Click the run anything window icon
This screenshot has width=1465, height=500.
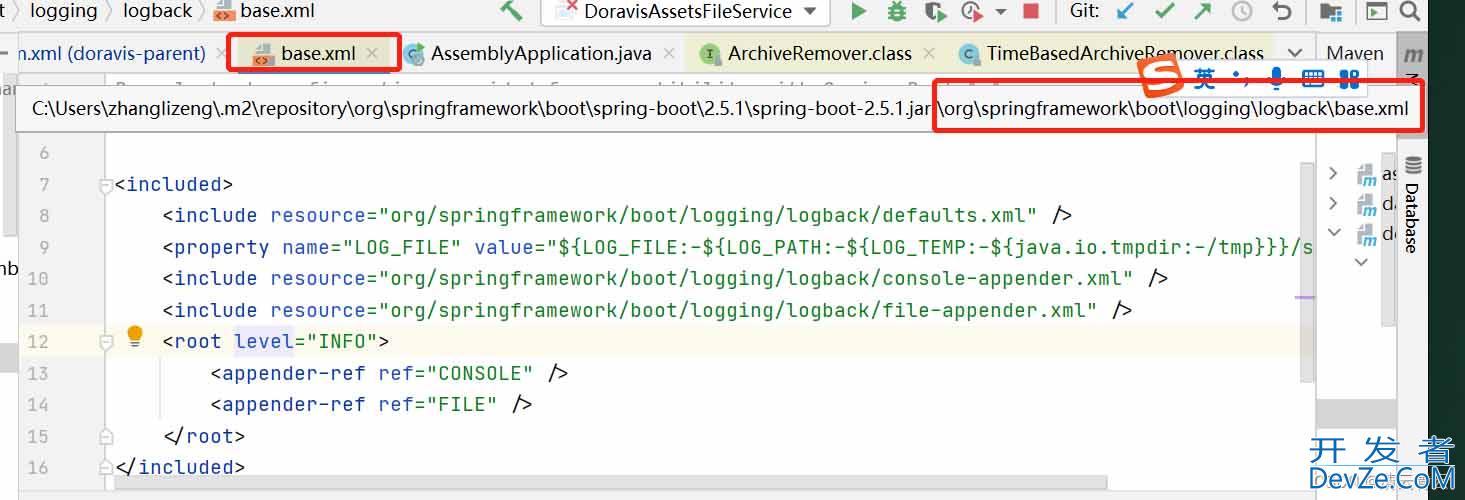tap(1377, 11)
